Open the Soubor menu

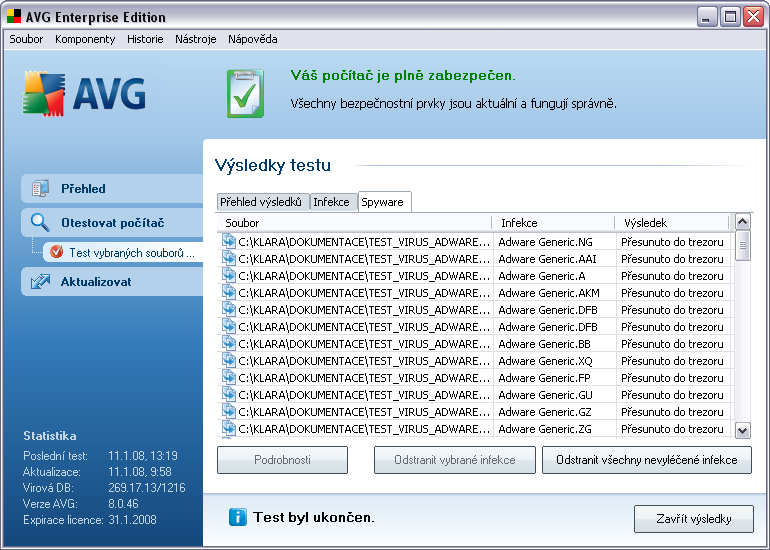26,39
